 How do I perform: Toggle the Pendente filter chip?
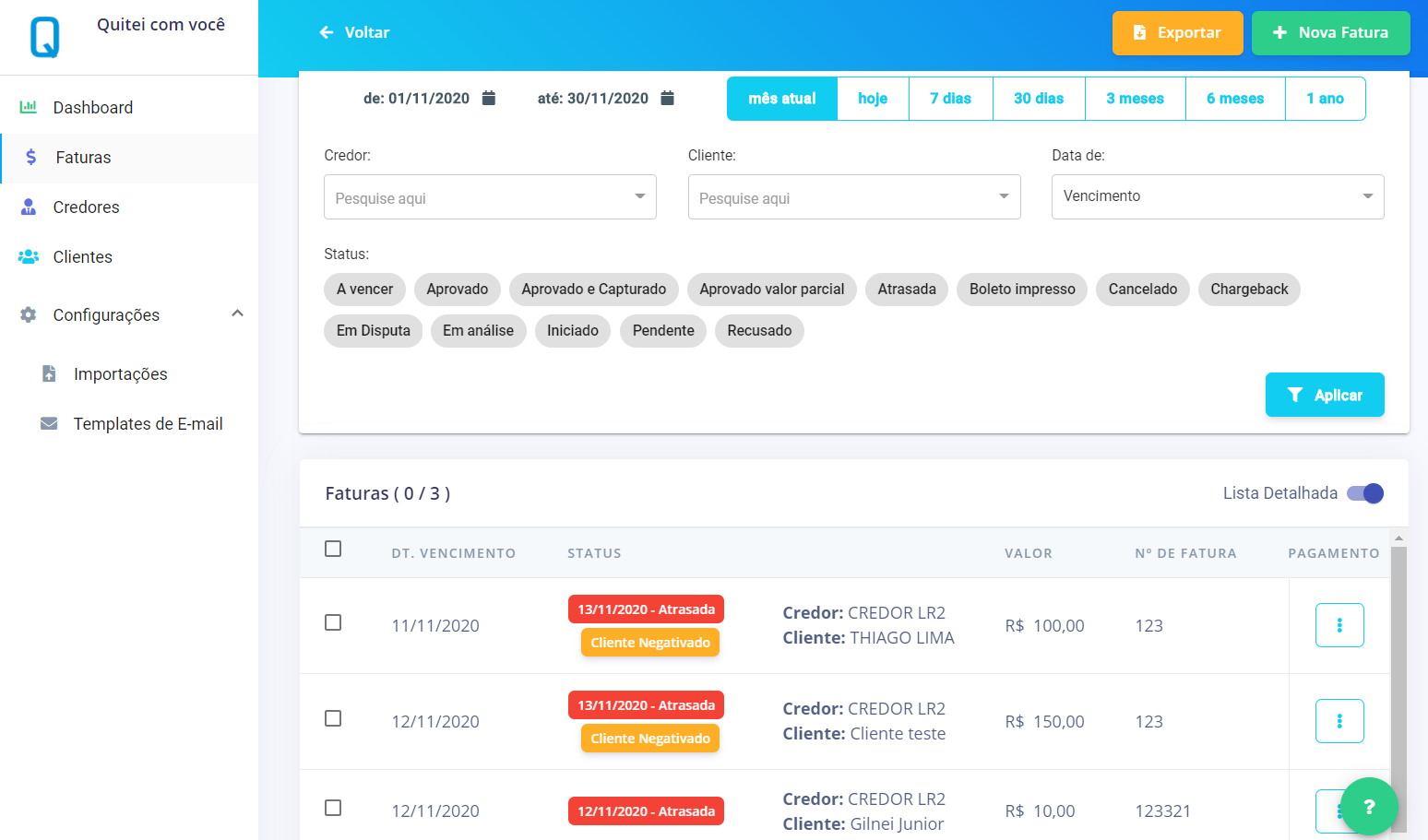(x=663, y=331)
